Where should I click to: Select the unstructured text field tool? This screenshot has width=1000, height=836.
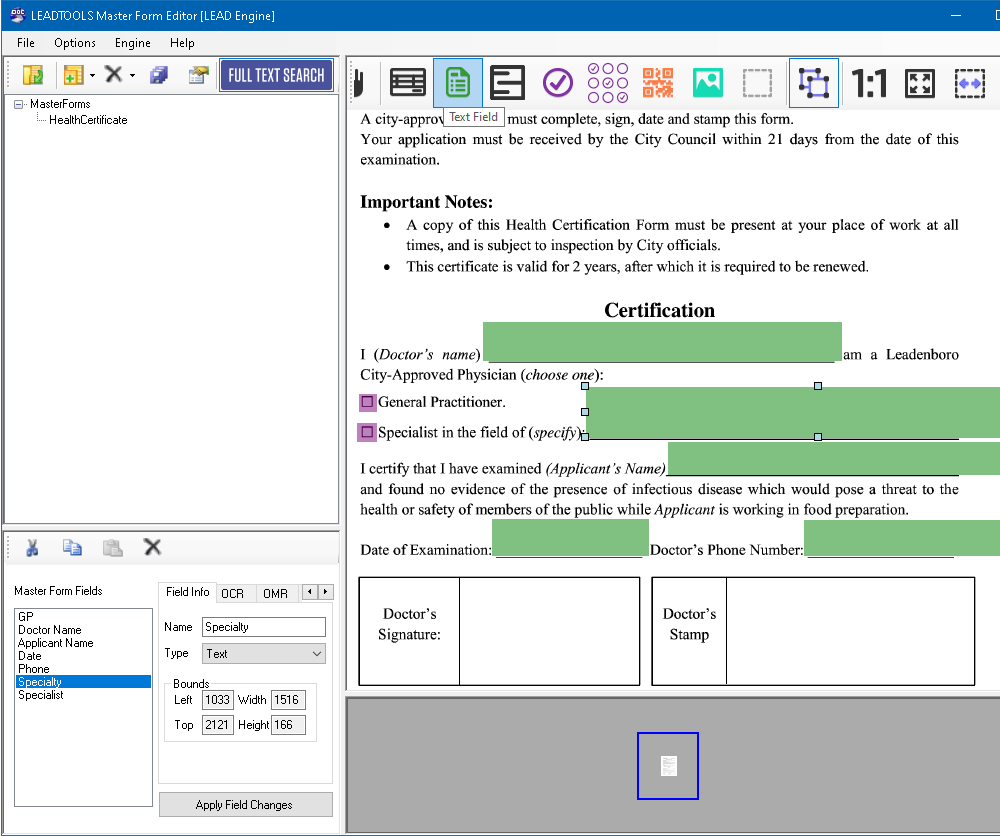click(x=508, y=83)
